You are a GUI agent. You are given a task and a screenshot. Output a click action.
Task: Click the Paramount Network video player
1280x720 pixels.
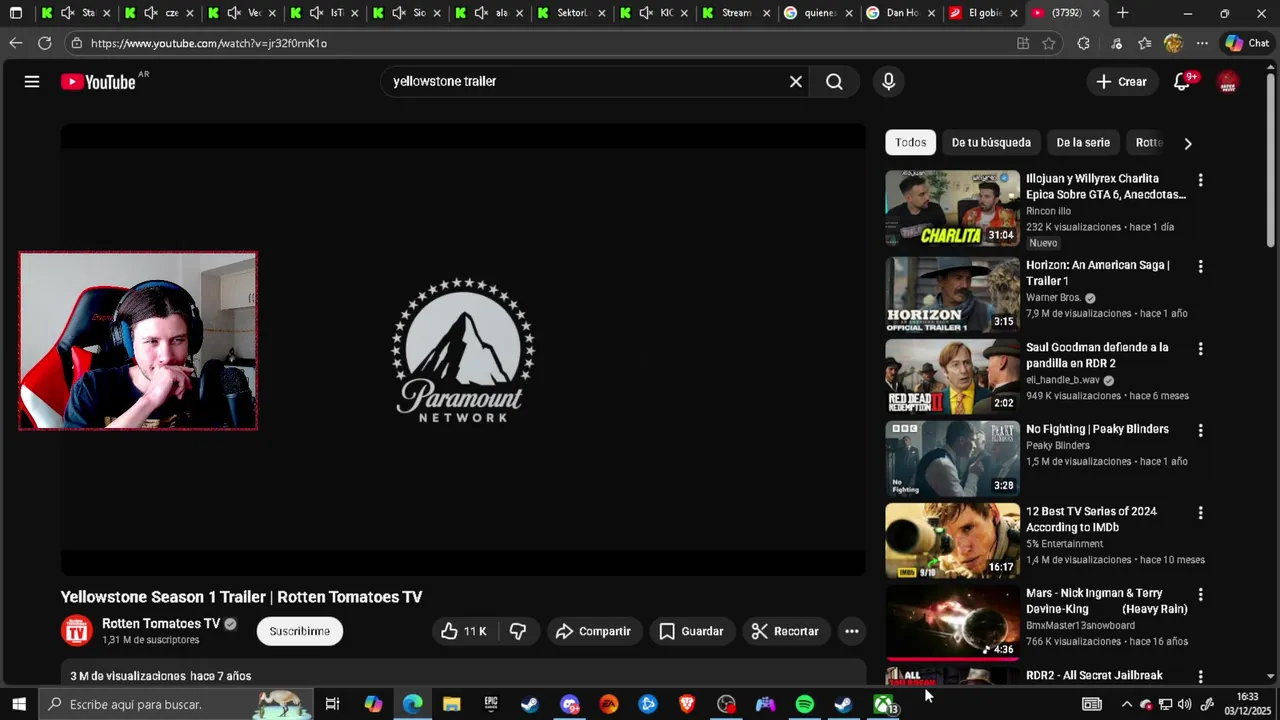coord(463,350)
